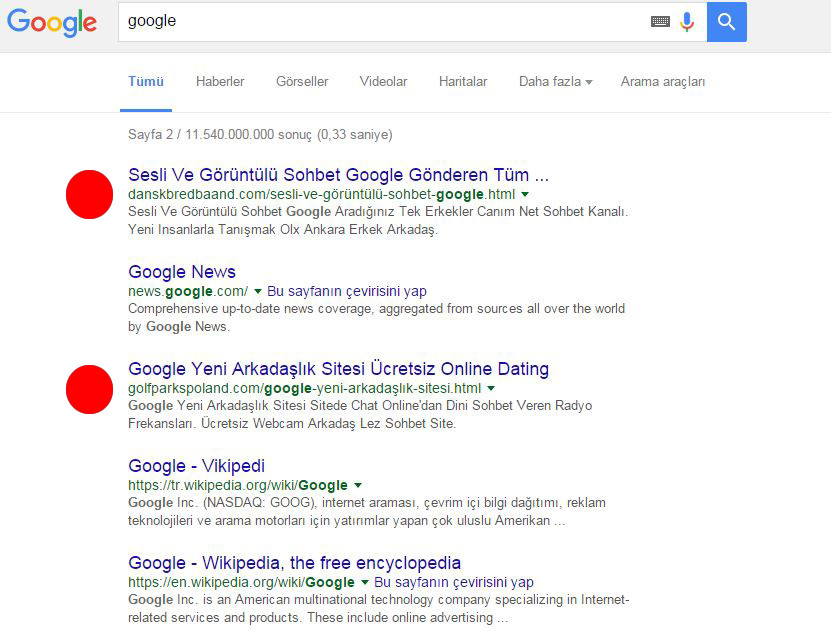831x641 pixels.
Task: Click in the search box containing google
Action: [380, 21]
